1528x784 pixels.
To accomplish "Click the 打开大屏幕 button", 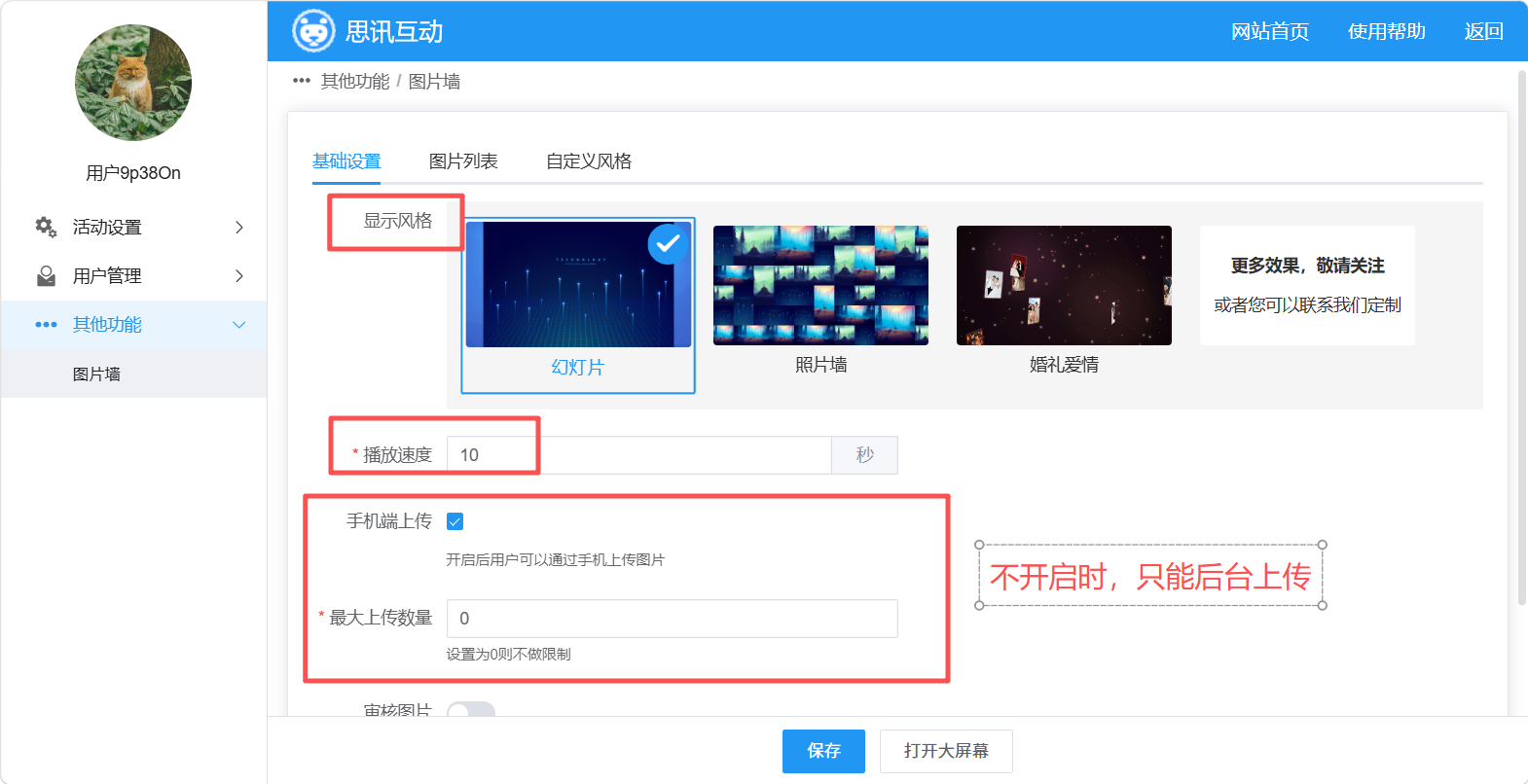I will (x=946, y=751).
